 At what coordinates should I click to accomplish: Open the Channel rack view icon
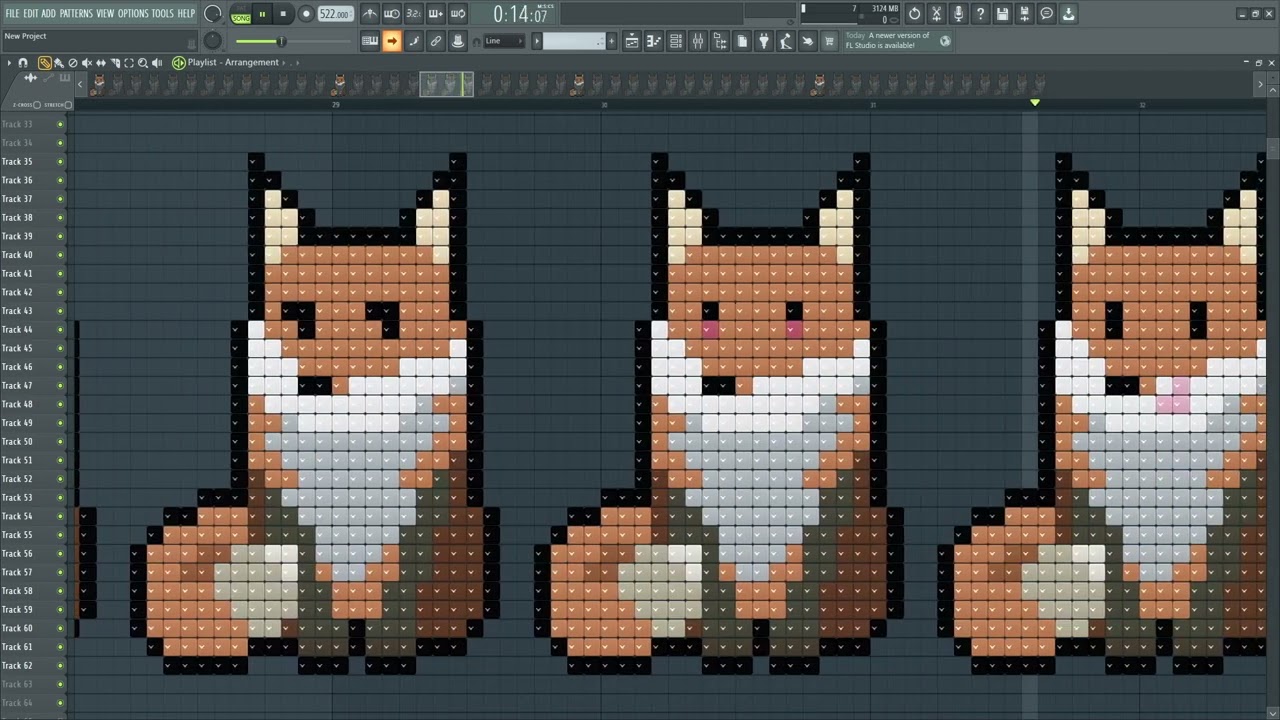[x=676, y=41]
